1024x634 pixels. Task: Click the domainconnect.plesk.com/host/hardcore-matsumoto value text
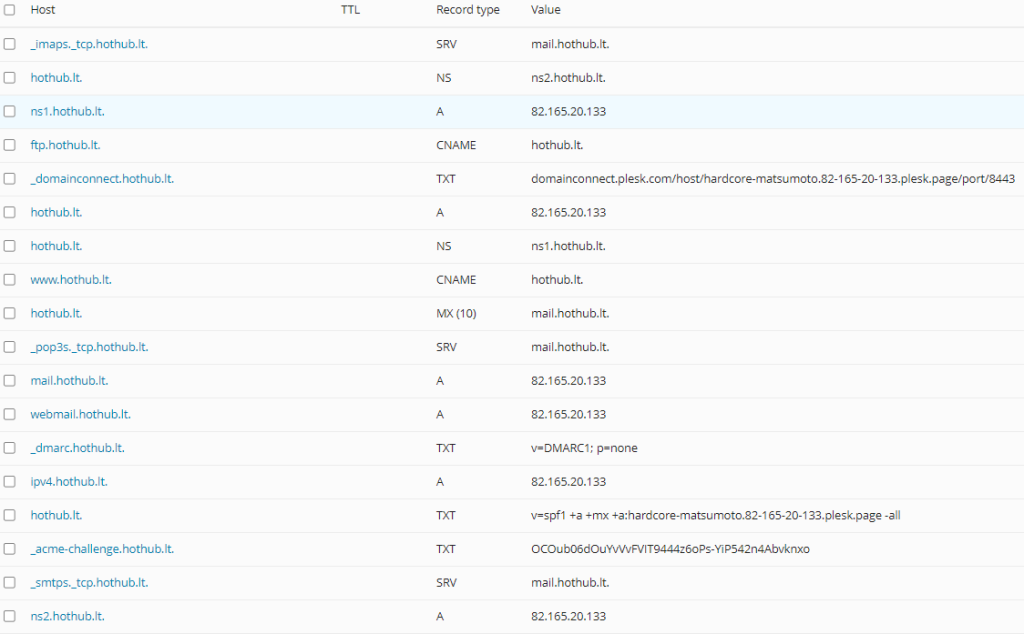tap(773, 178)
